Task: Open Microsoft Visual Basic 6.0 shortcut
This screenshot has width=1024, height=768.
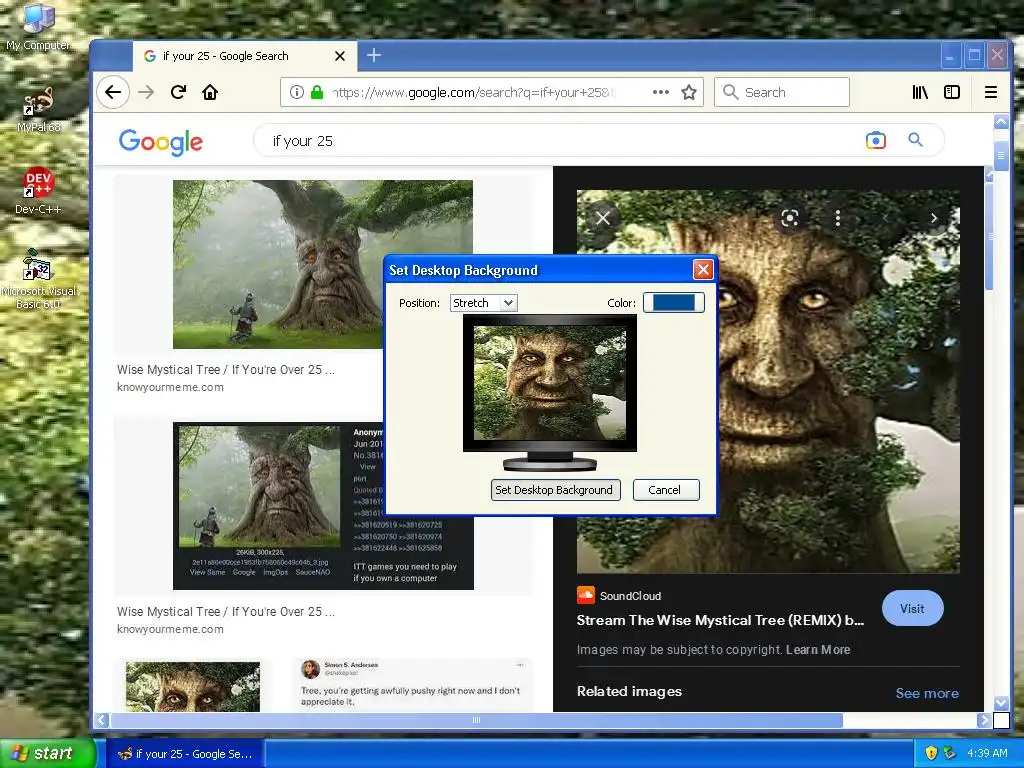Action: pyautogui.click(x=38, y=280)
